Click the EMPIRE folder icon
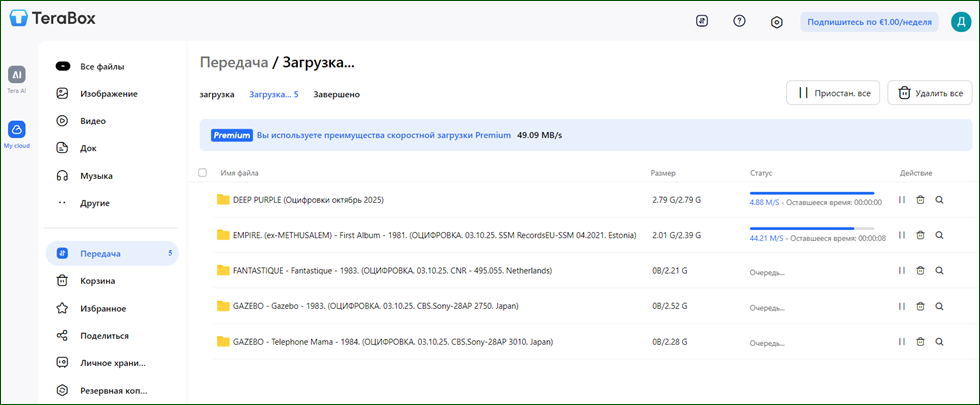 (x=223, y=235)
